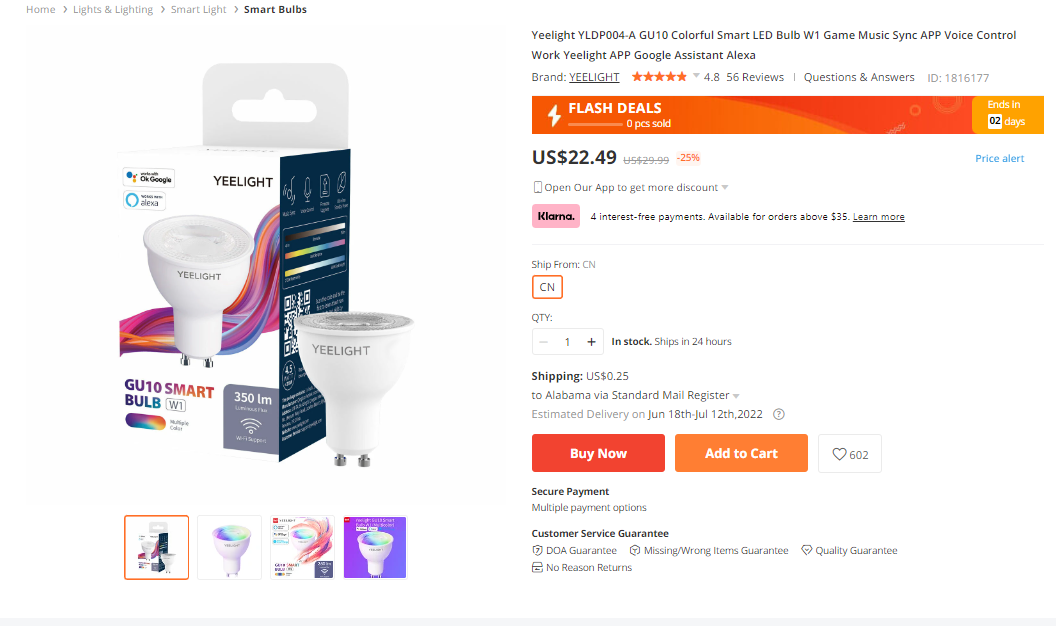Go to Lights & Lighting breadcrumb

tap(113, 9)
